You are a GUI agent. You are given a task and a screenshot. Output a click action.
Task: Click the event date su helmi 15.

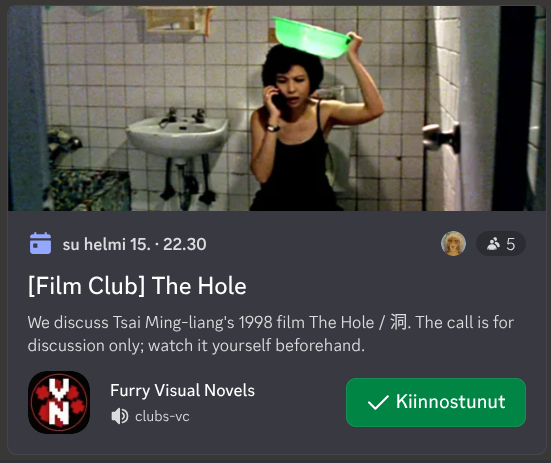coord(106,244)
